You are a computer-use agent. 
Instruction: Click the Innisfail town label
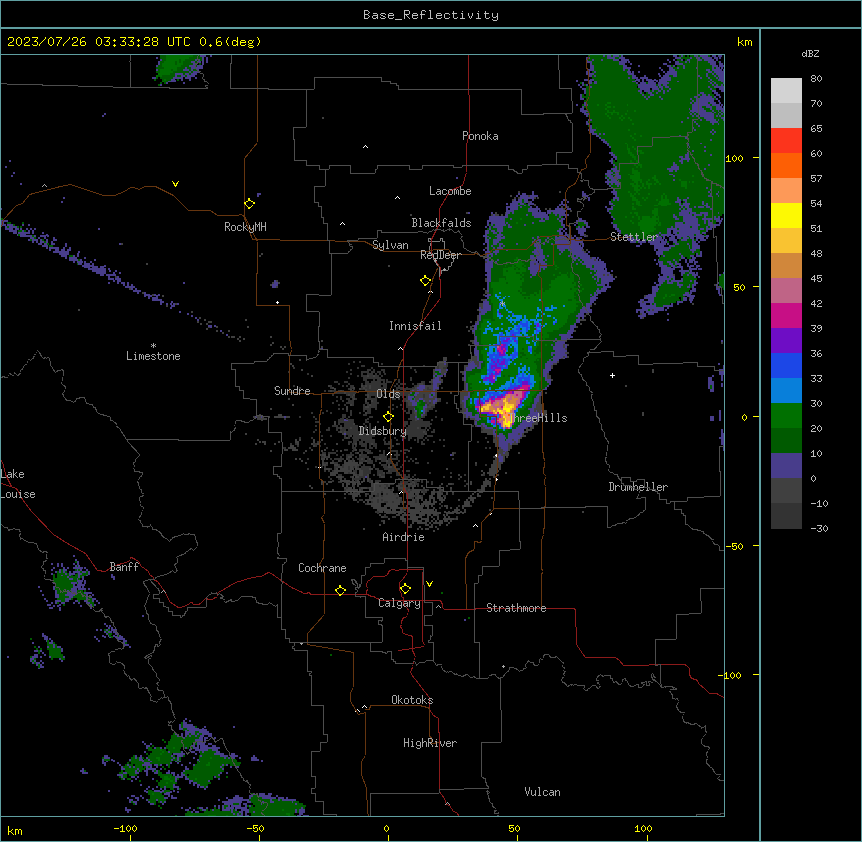[x=415, y=326]
